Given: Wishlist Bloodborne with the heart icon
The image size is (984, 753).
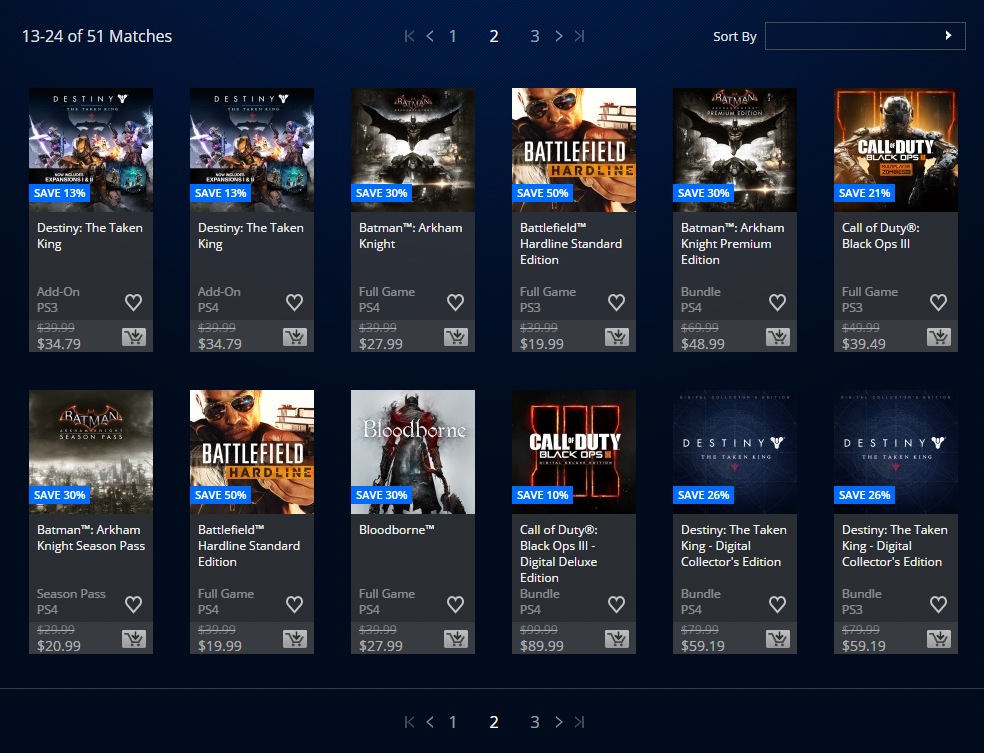Looking at the screenshot, I should pos(456,604).
